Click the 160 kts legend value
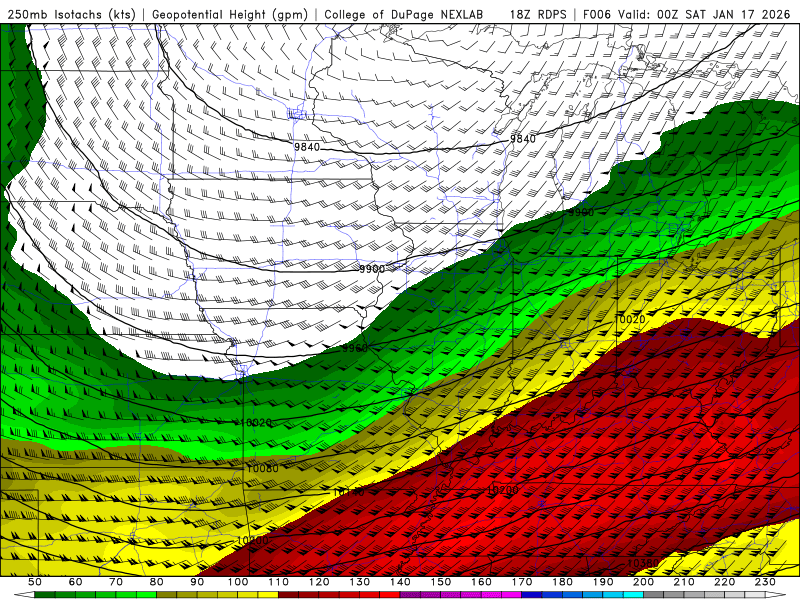 click(481, 582)
